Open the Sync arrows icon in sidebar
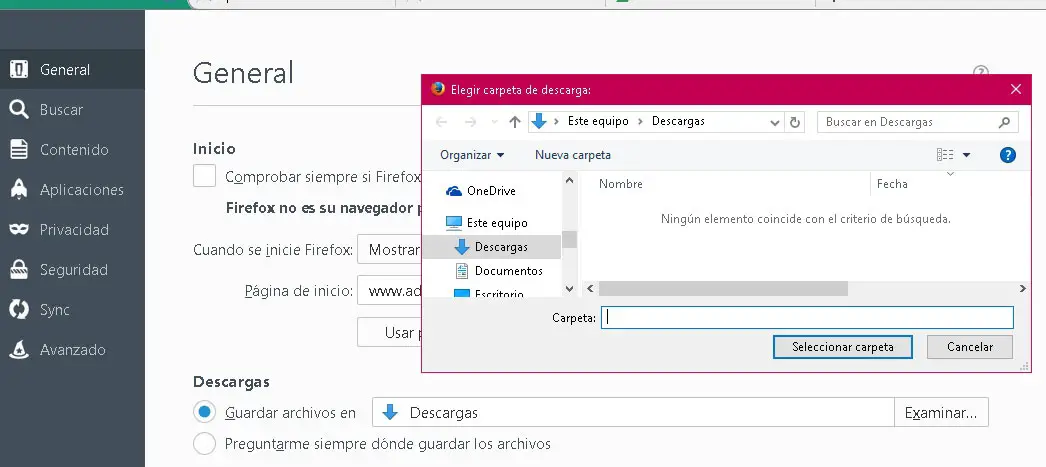This screenshot has height=467, width=1046. tap(19, 310)
